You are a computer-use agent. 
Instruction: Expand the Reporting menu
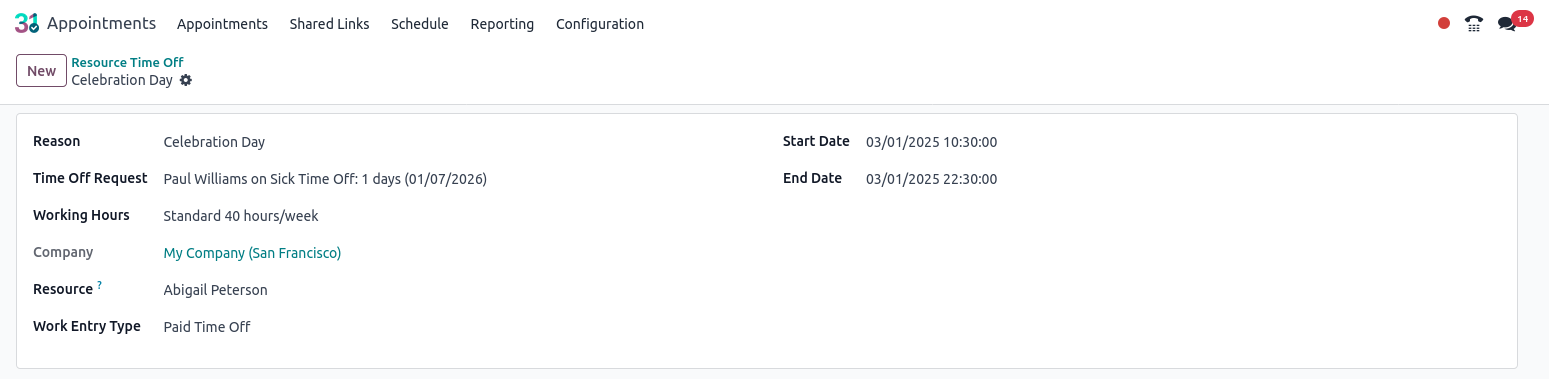(x=502, y=24)
